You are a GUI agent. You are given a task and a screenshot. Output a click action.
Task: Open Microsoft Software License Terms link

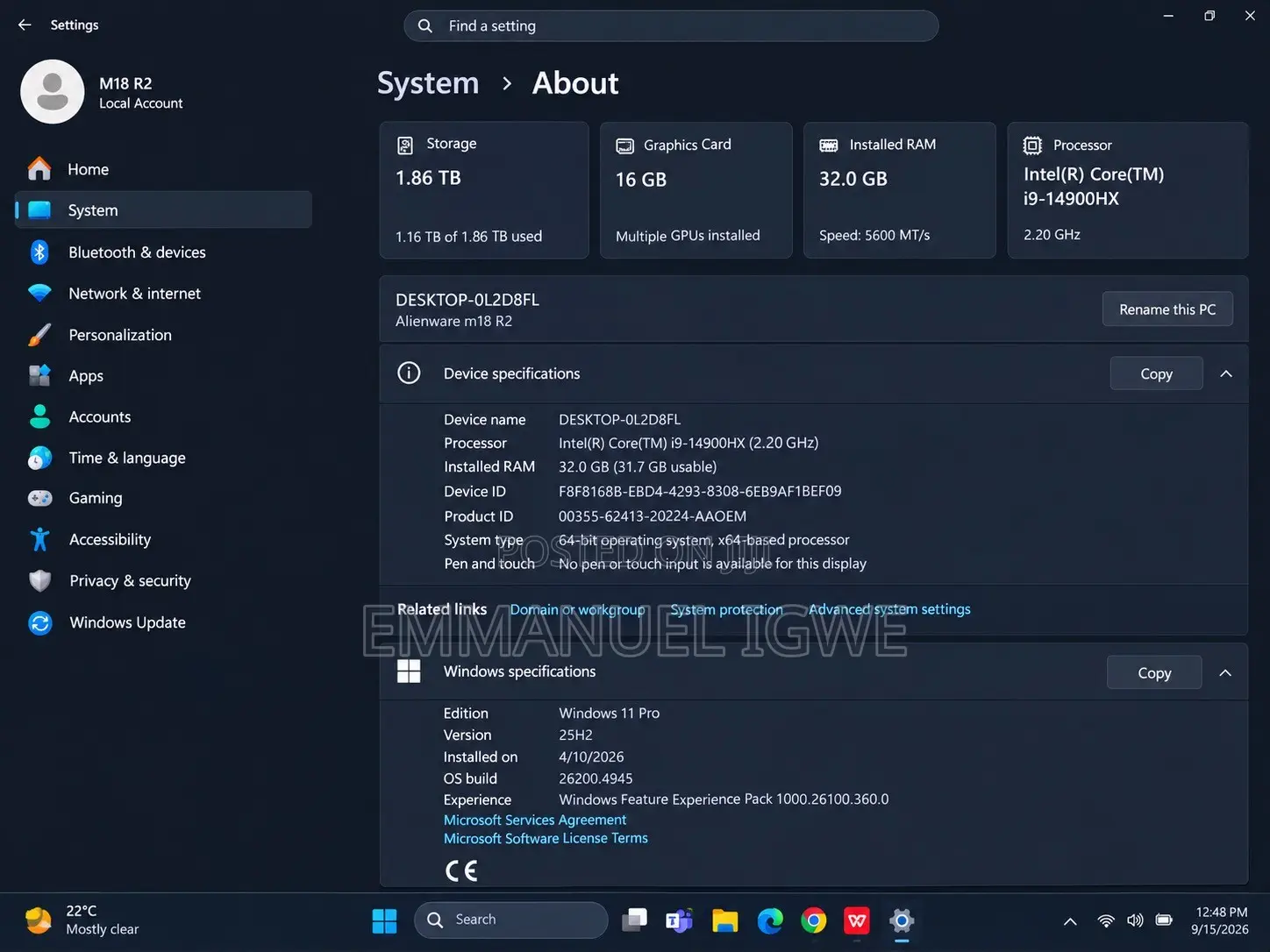coord(546,838)
